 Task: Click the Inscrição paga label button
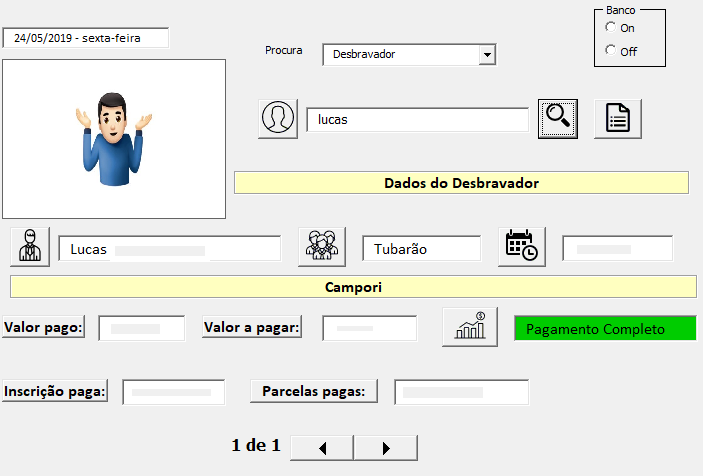[x=55, y=391]
